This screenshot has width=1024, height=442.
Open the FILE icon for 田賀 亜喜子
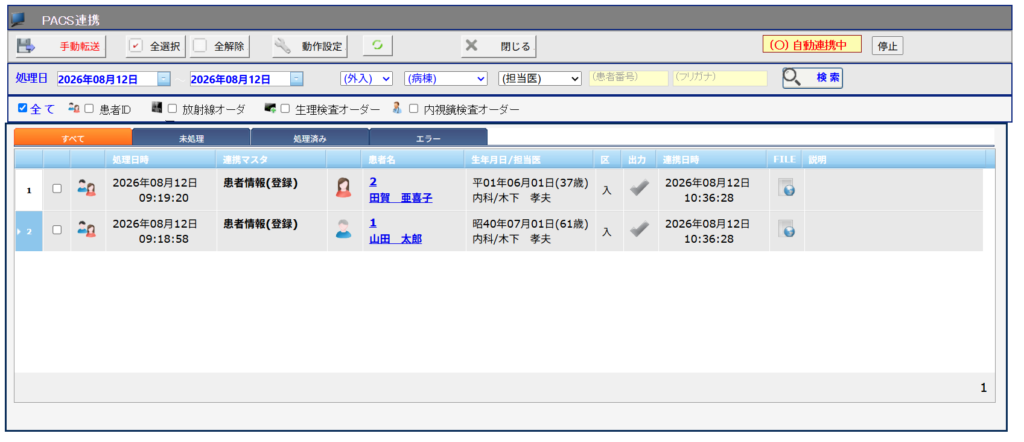786,187
